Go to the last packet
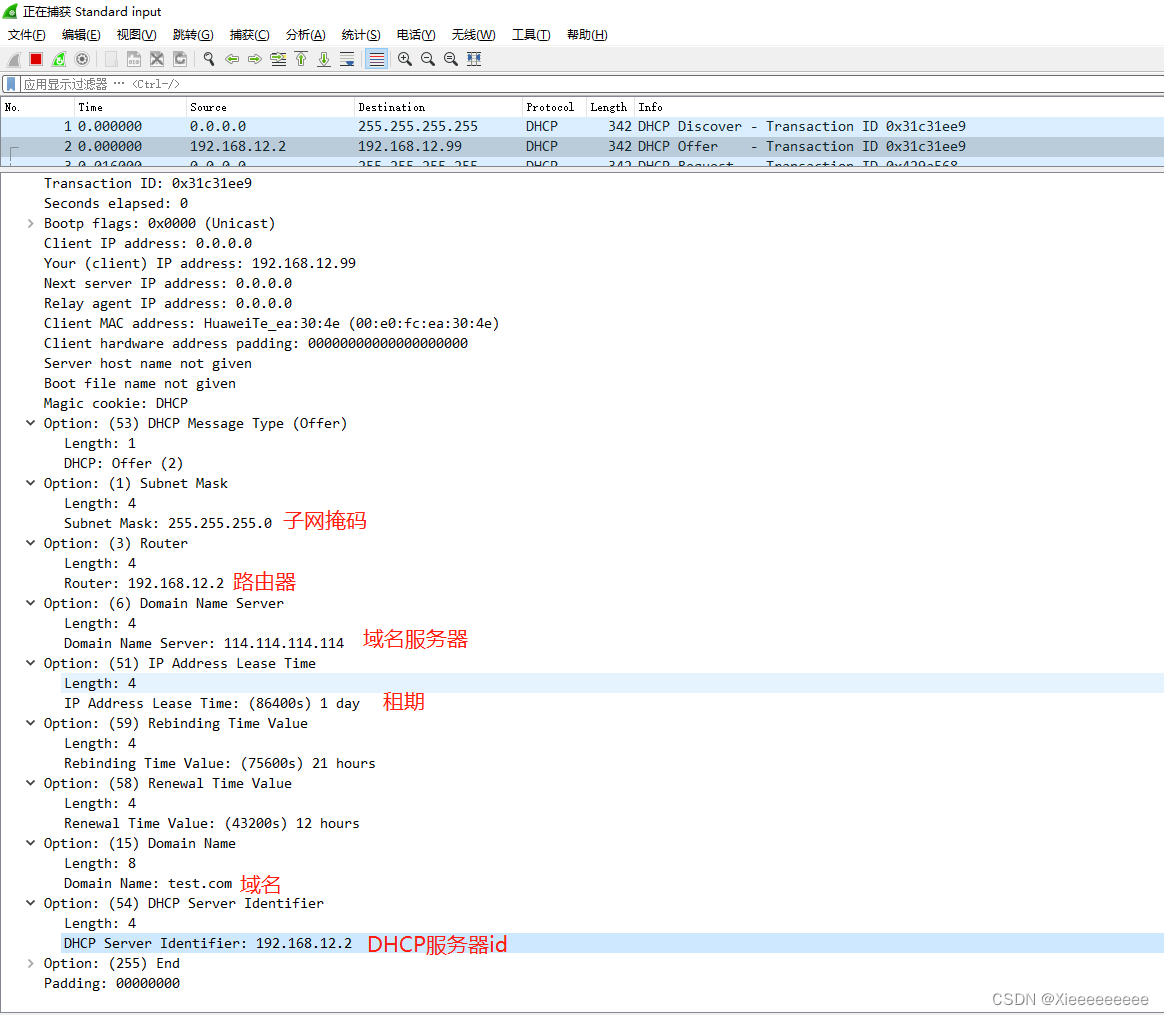The width and height of the screenshot is (1164, 1015). [x=322, y=58]
